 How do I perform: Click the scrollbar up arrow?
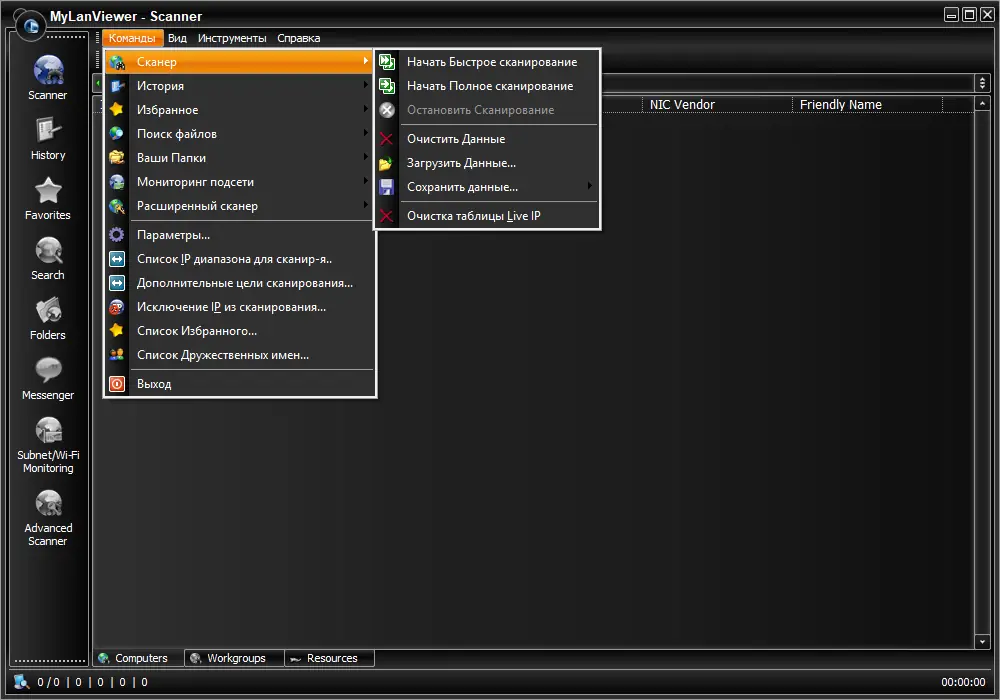click(x=982, y=103)
